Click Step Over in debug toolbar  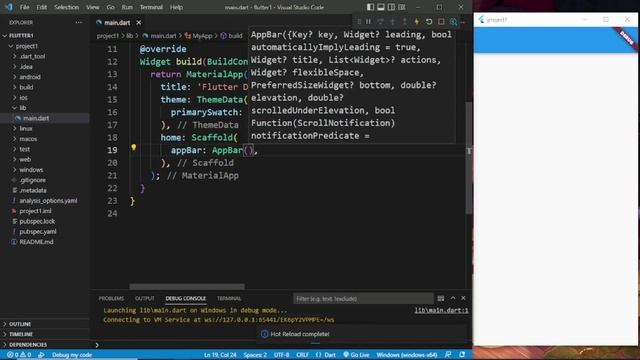click(380, 22)
